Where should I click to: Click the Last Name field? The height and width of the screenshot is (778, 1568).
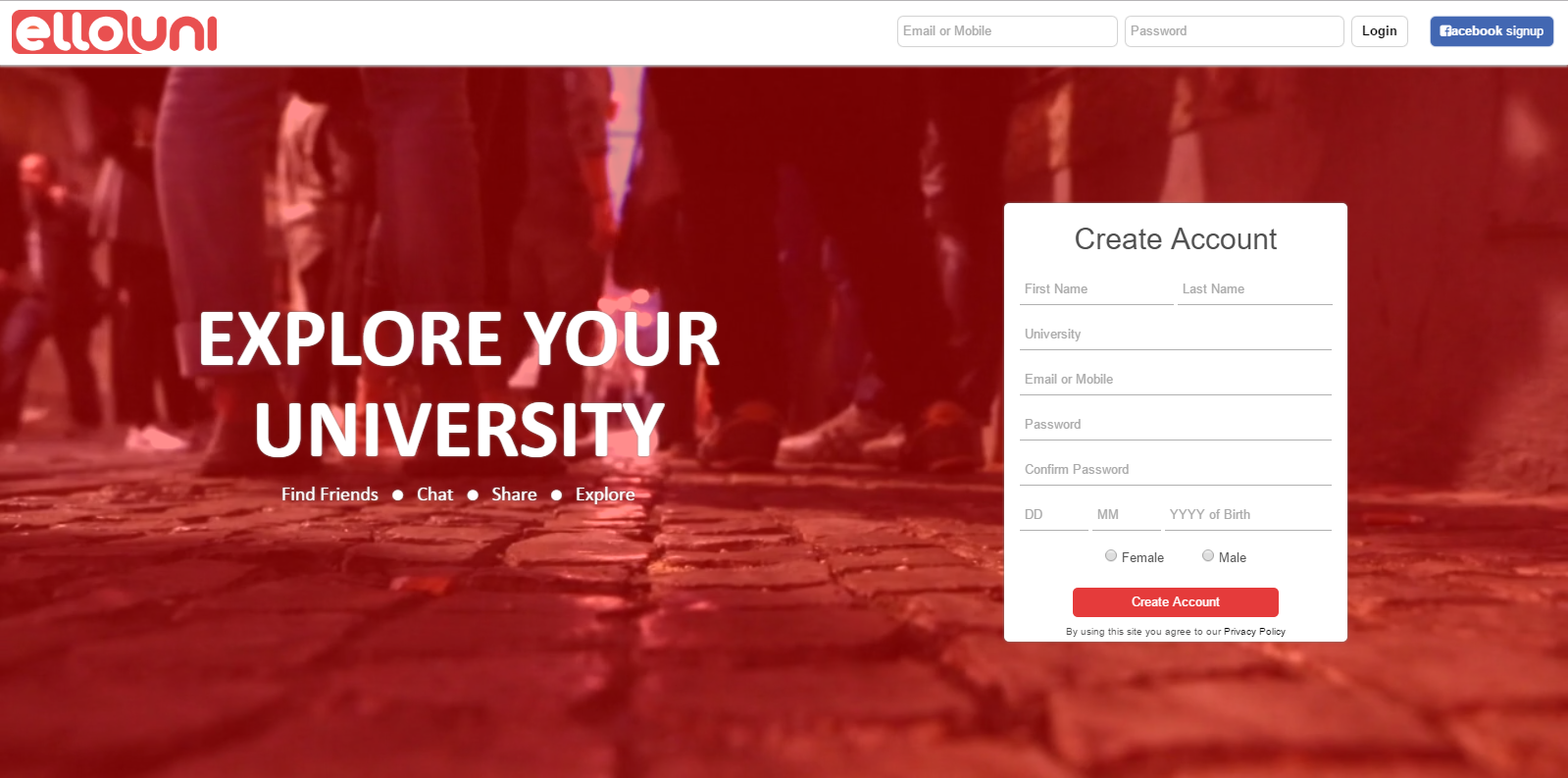coord(1254,289)
